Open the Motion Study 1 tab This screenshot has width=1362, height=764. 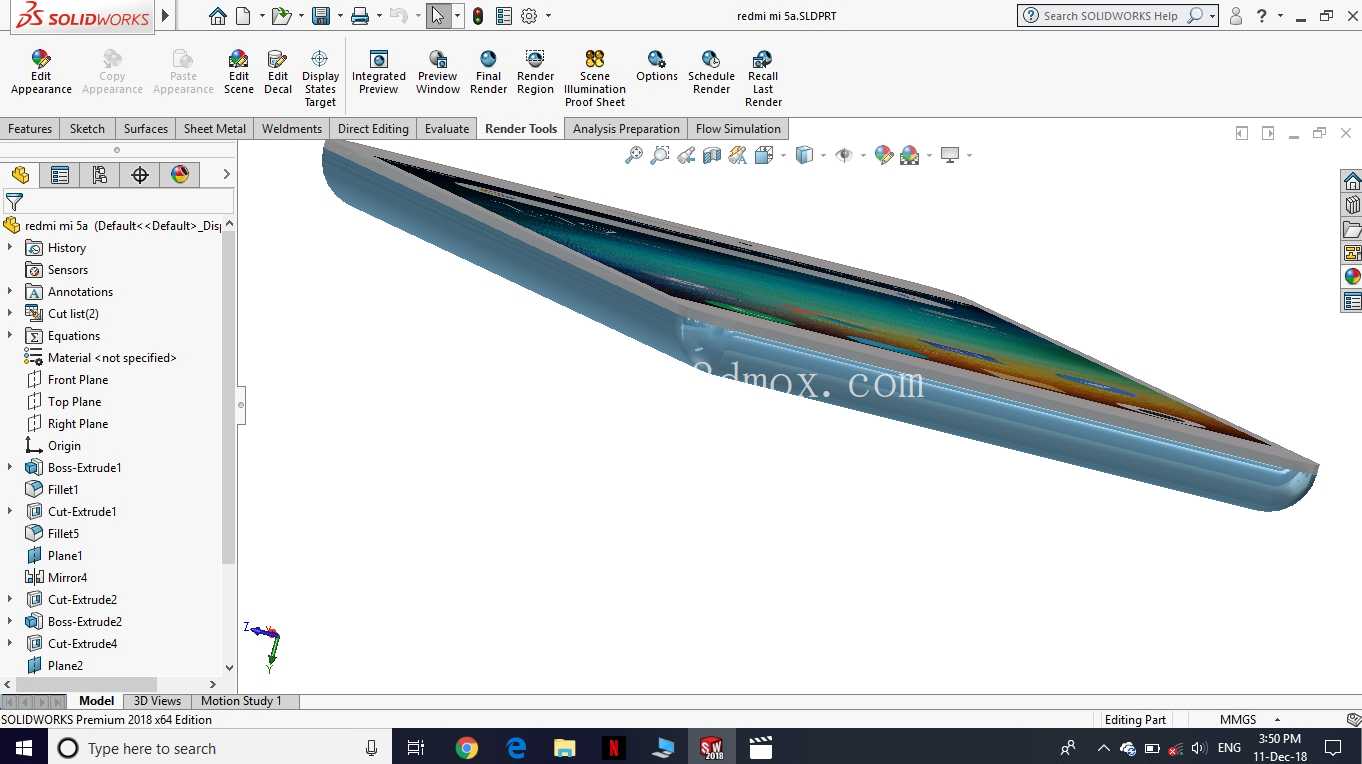(x=241, y=701)
